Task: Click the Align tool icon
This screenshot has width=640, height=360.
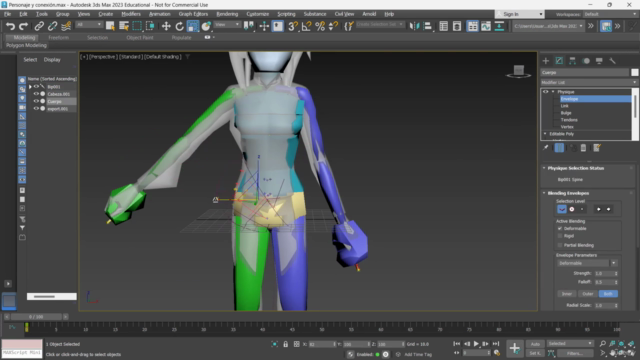Action: [428, 26]
